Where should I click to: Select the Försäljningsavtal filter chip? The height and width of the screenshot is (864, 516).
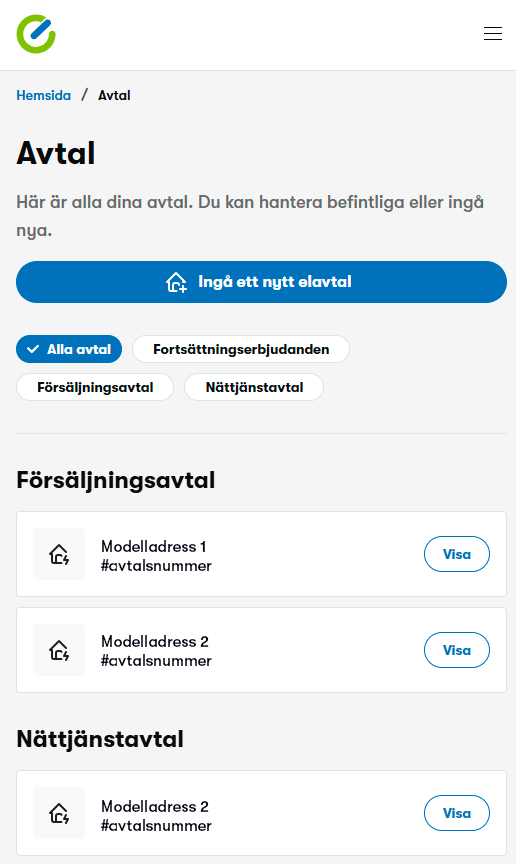[x=95, y=387]
